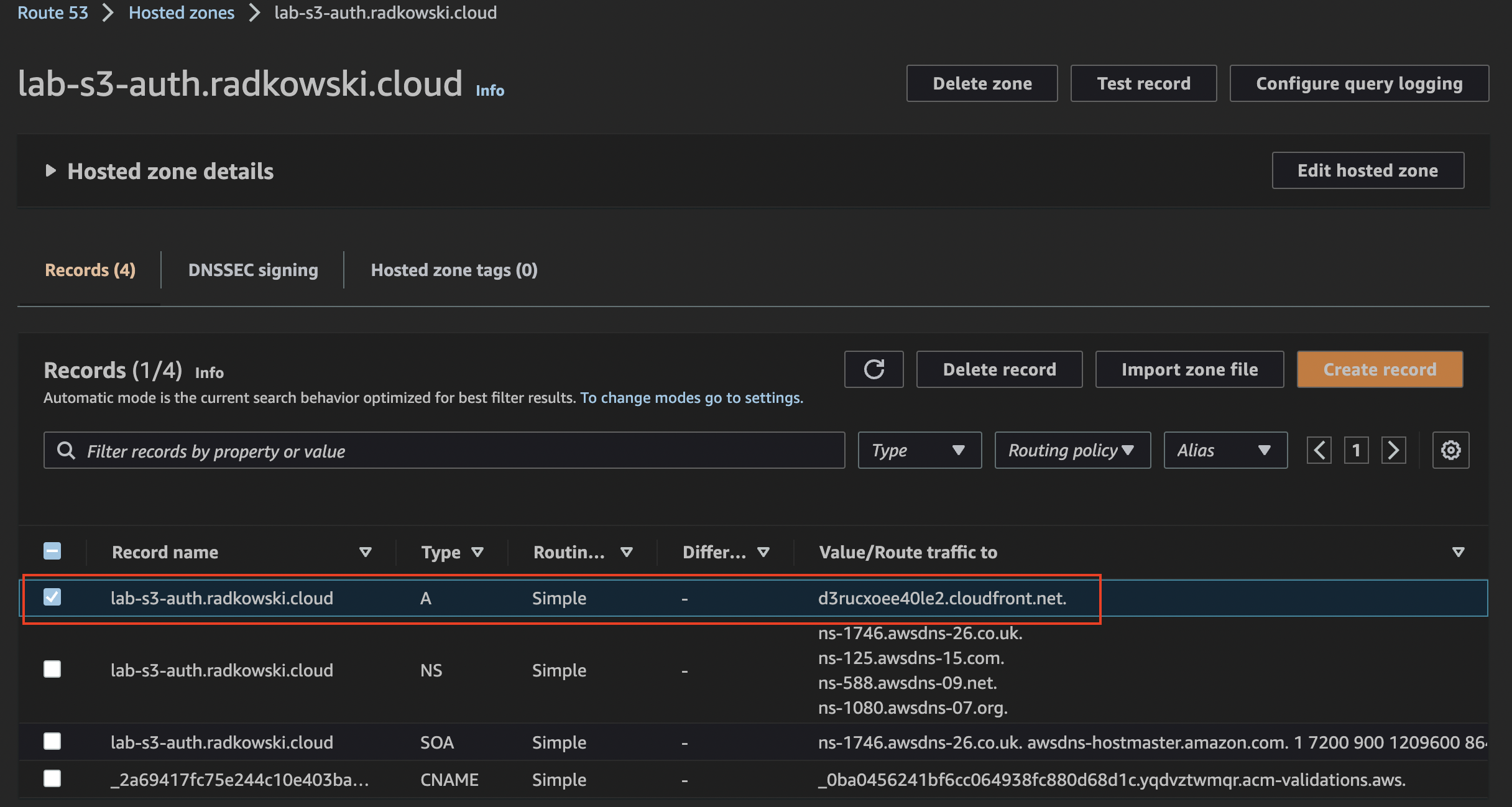Sort by Type column arrow
Screen dimensions: 1512x807
click(x=477, y=552)
